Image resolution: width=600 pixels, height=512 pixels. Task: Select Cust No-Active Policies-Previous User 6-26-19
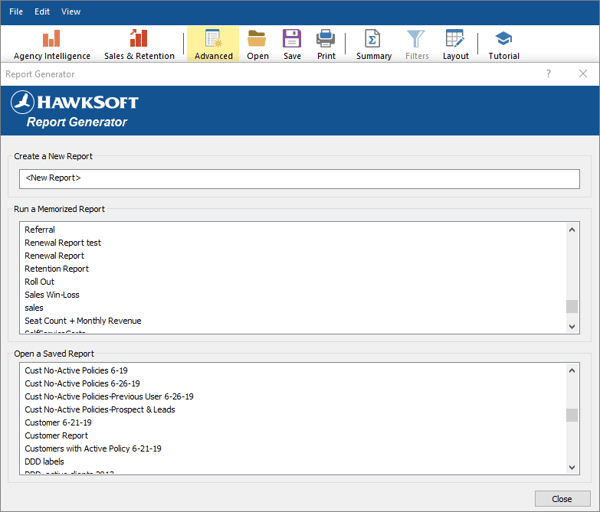tap(293, 396)
